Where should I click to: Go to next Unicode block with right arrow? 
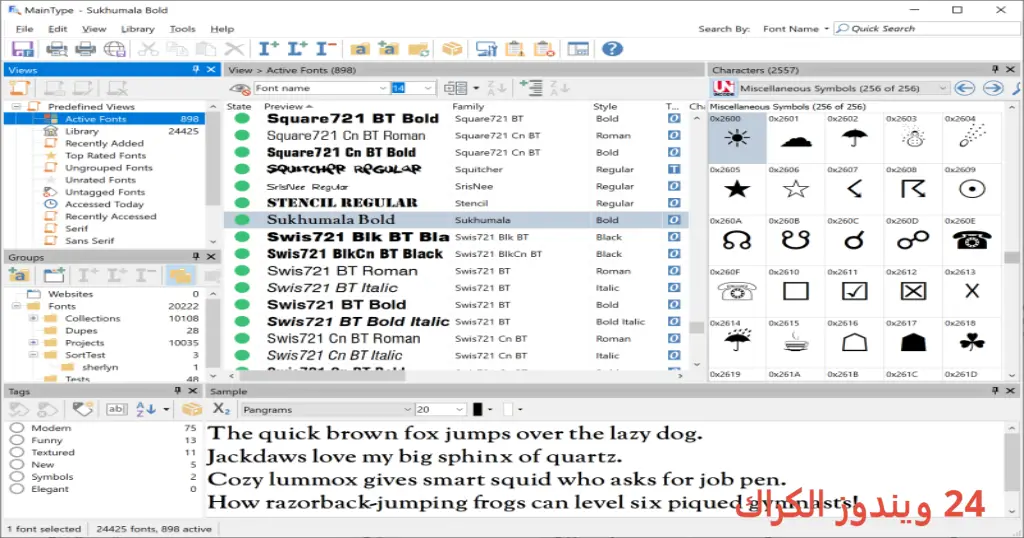pos(993,88)
